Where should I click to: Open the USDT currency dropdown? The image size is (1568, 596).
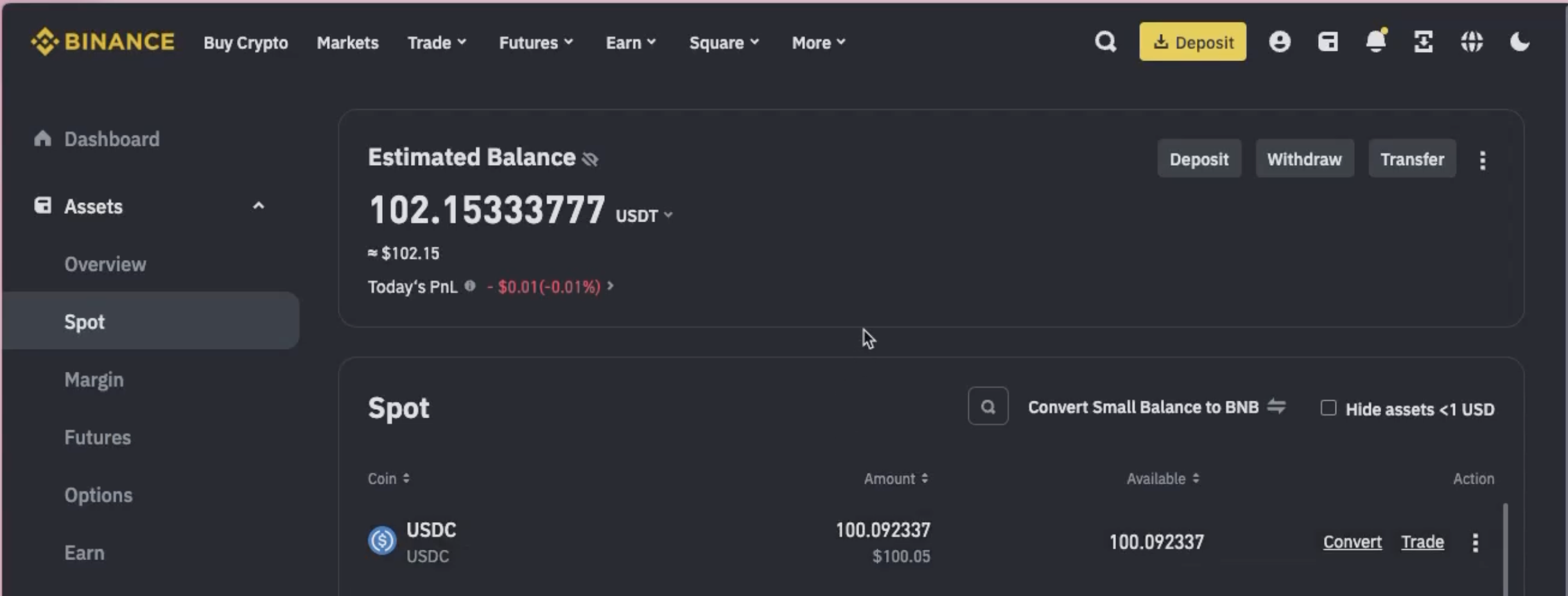coord(644,216)
